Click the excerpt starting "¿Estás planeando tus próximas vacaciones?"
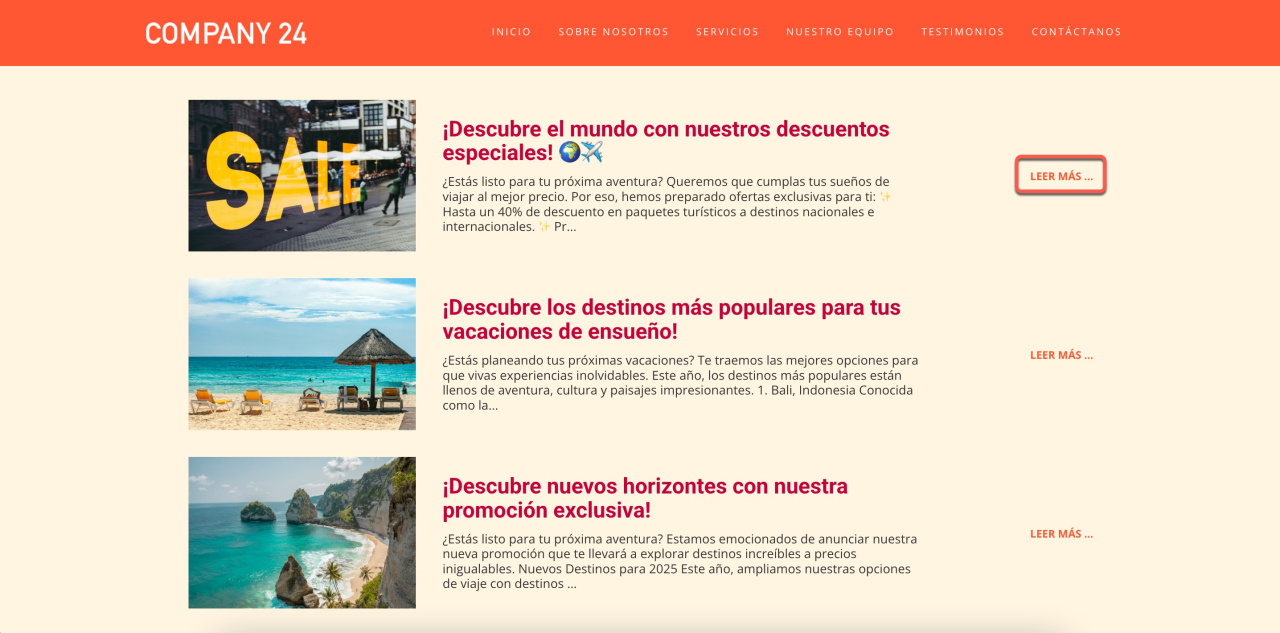This screenshot has height=633, width=1280. click(x=680, y=383)
